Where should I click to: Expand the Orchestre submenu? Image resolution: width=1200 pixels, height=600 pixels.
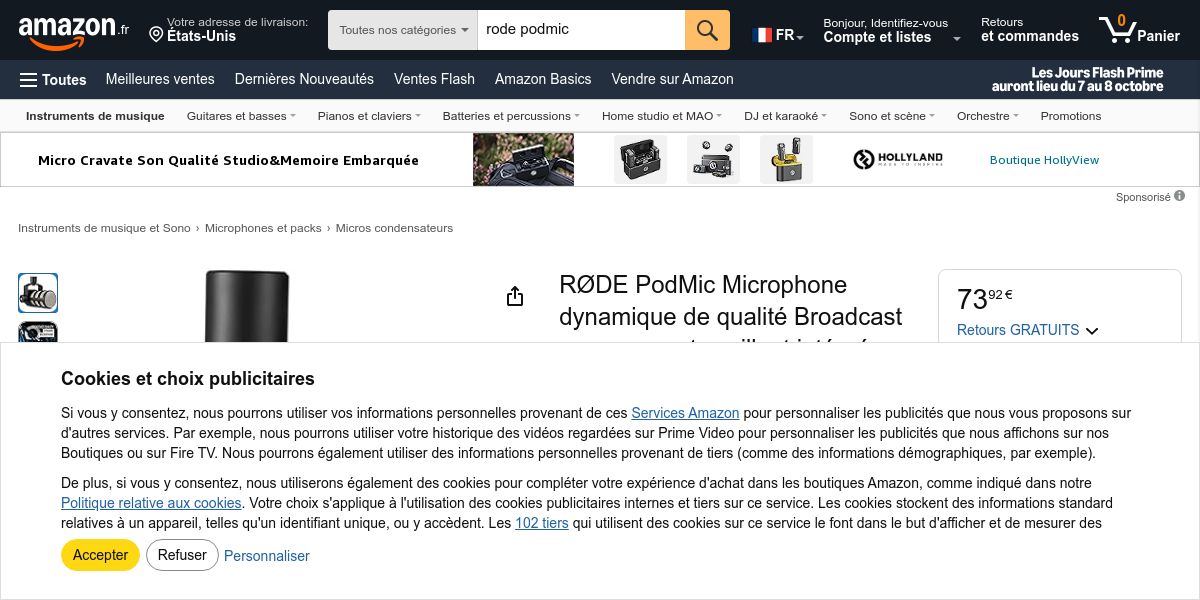[x=987, y=116]
